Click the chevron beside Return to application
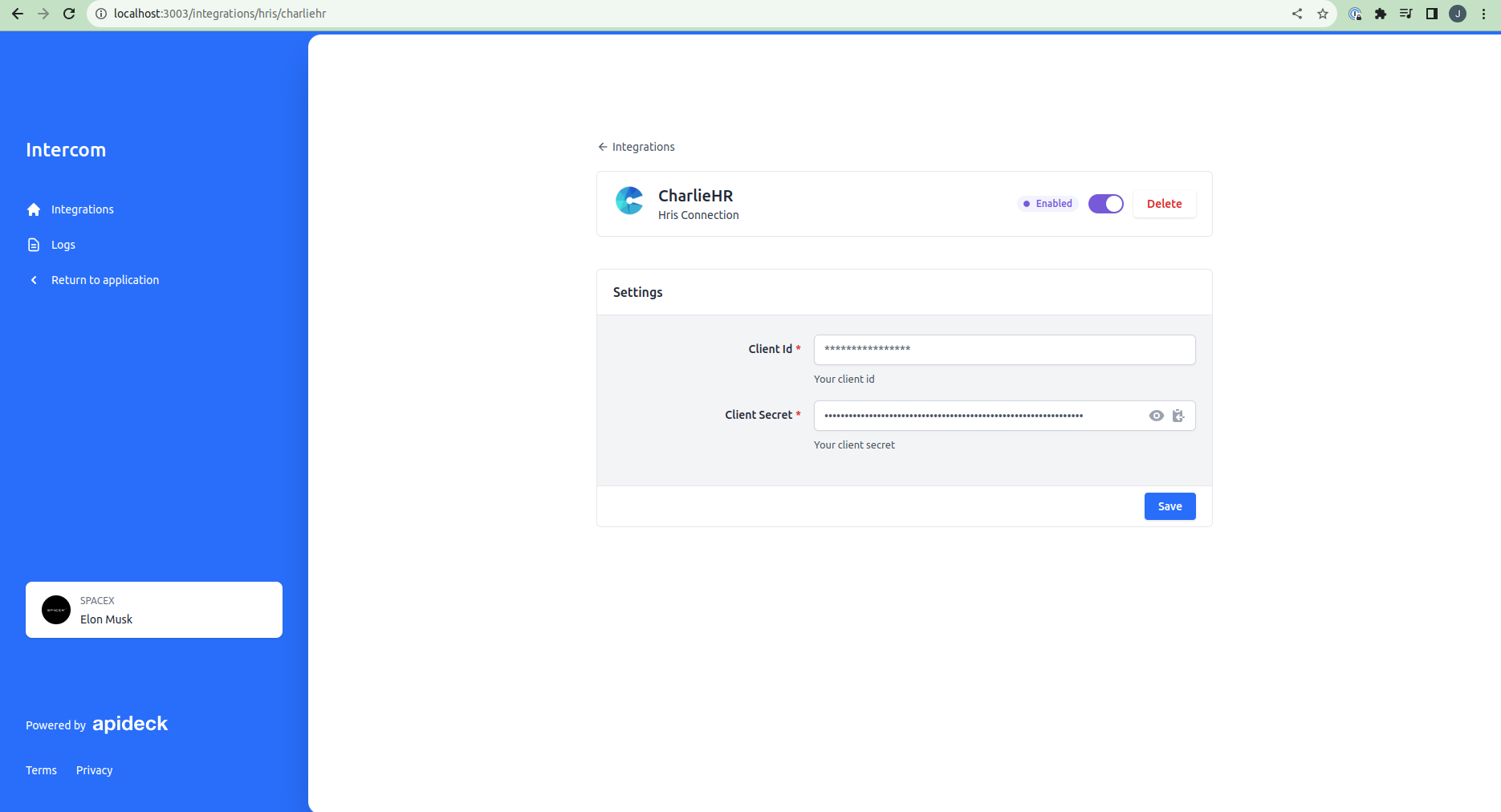 34,280
